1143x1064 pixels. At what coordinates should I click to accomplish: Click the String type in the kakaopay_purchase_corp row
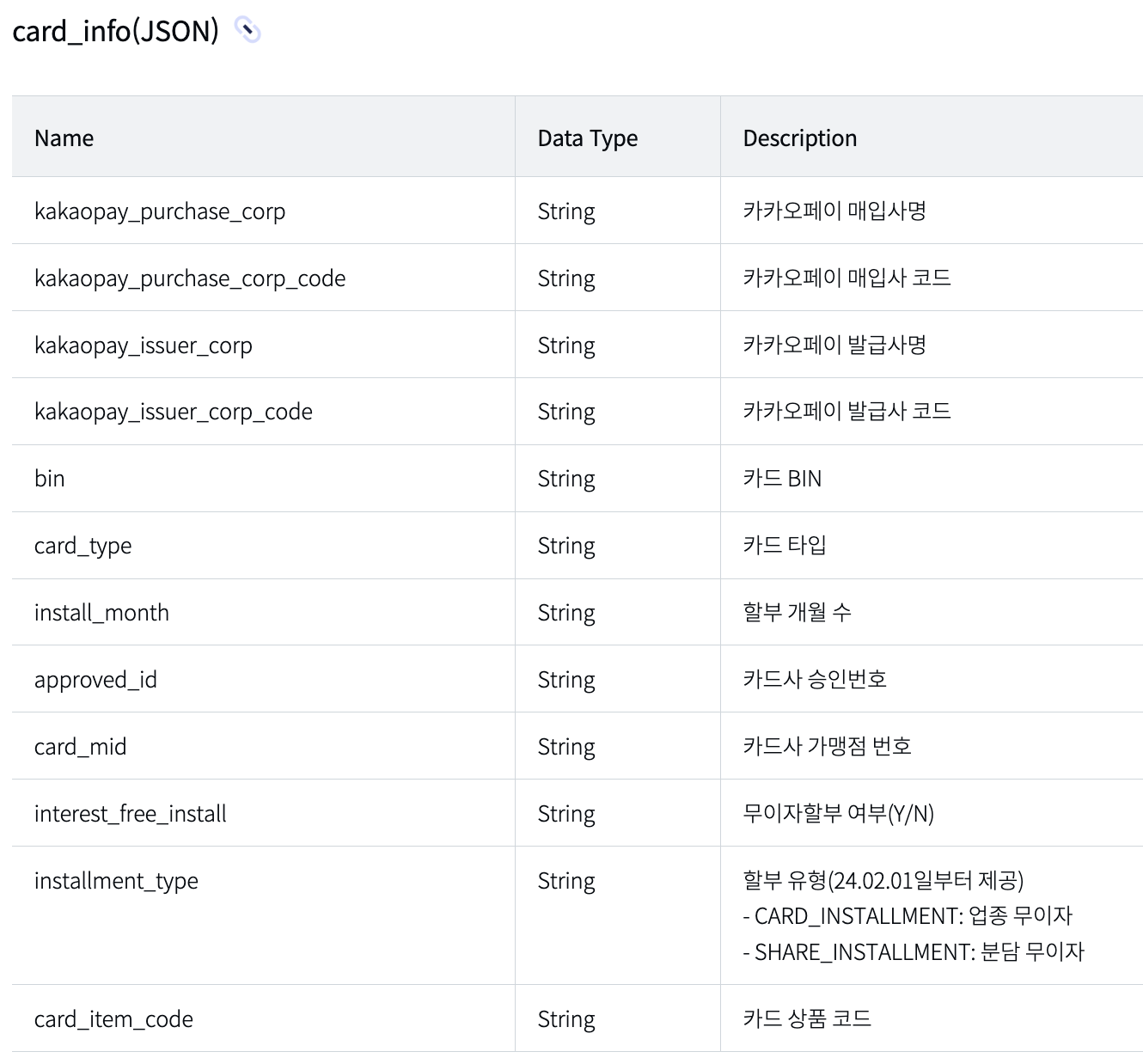pos(566,211)
